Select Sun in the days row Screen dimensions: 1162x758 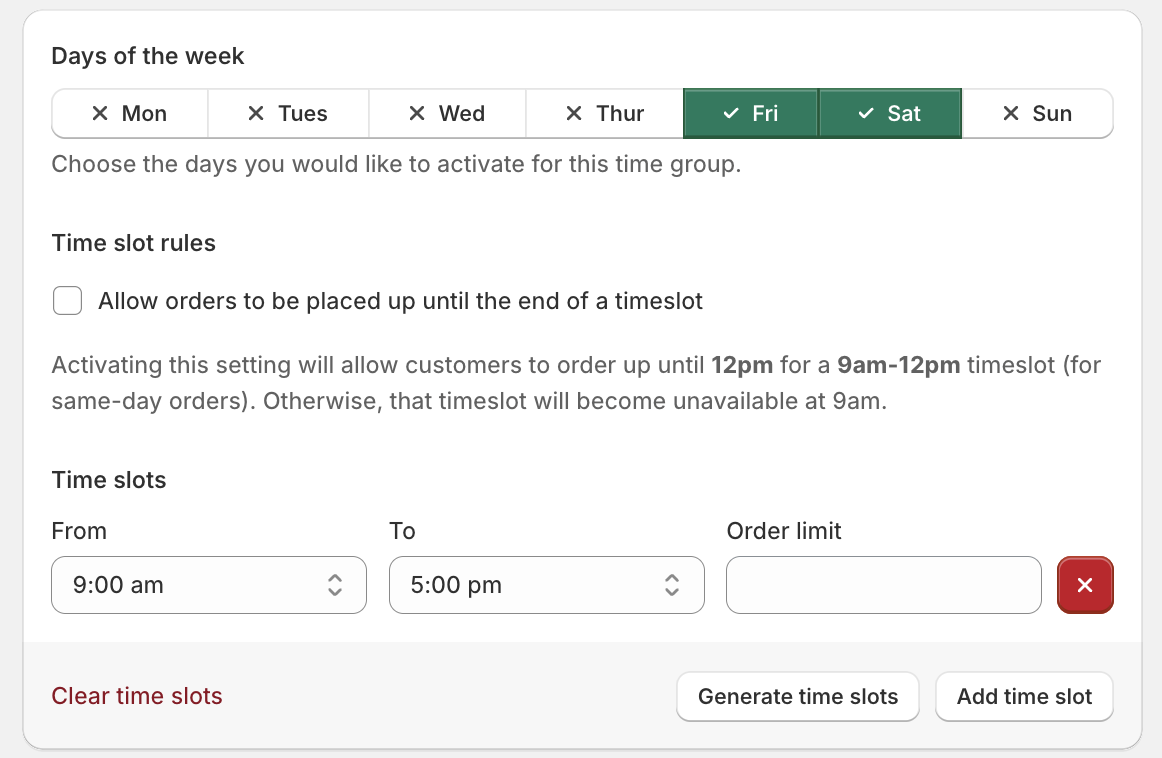point(1037,113)
